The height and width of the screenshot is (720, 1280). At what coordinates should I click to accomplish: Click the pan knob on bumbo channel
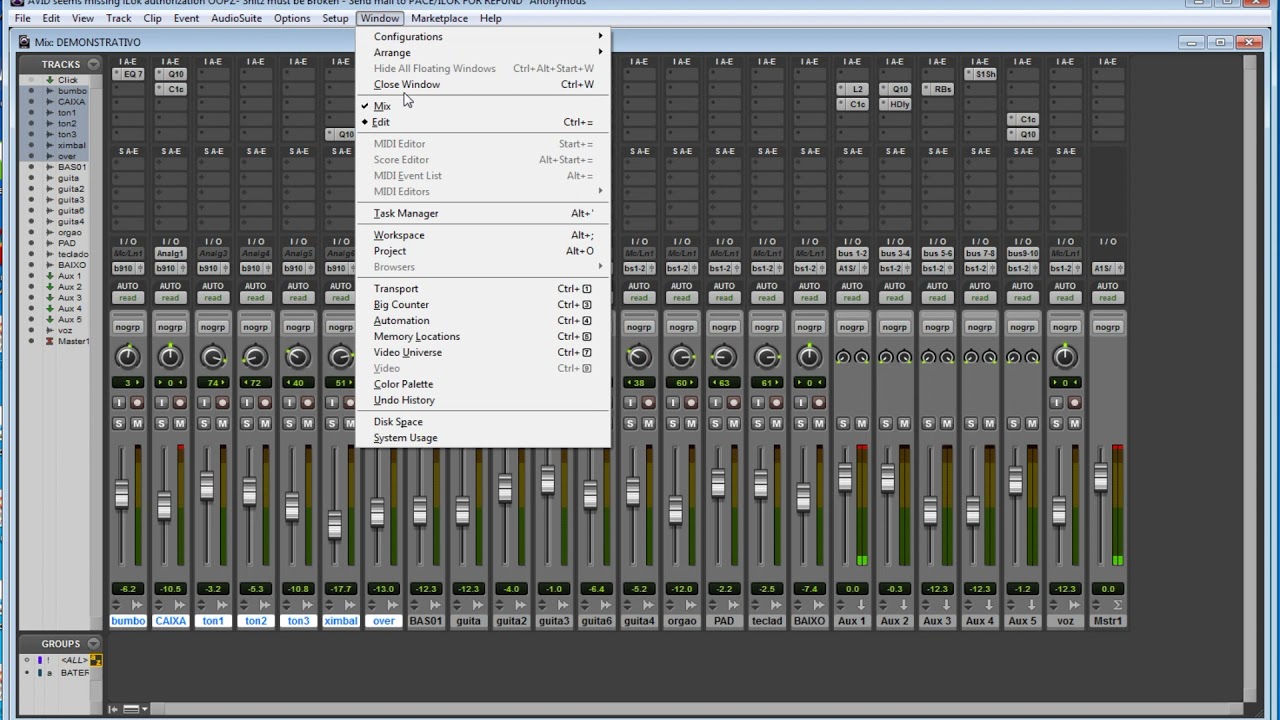click(x=128, y=357)
